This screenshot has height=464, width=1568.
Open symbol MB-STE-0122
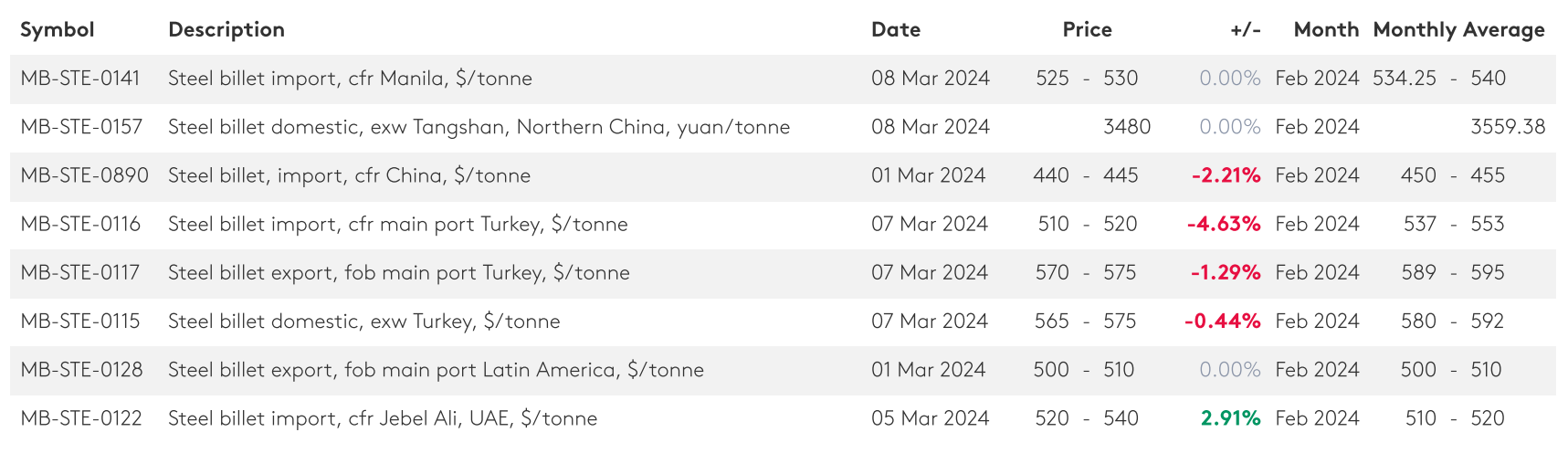(x=81, y=418)
